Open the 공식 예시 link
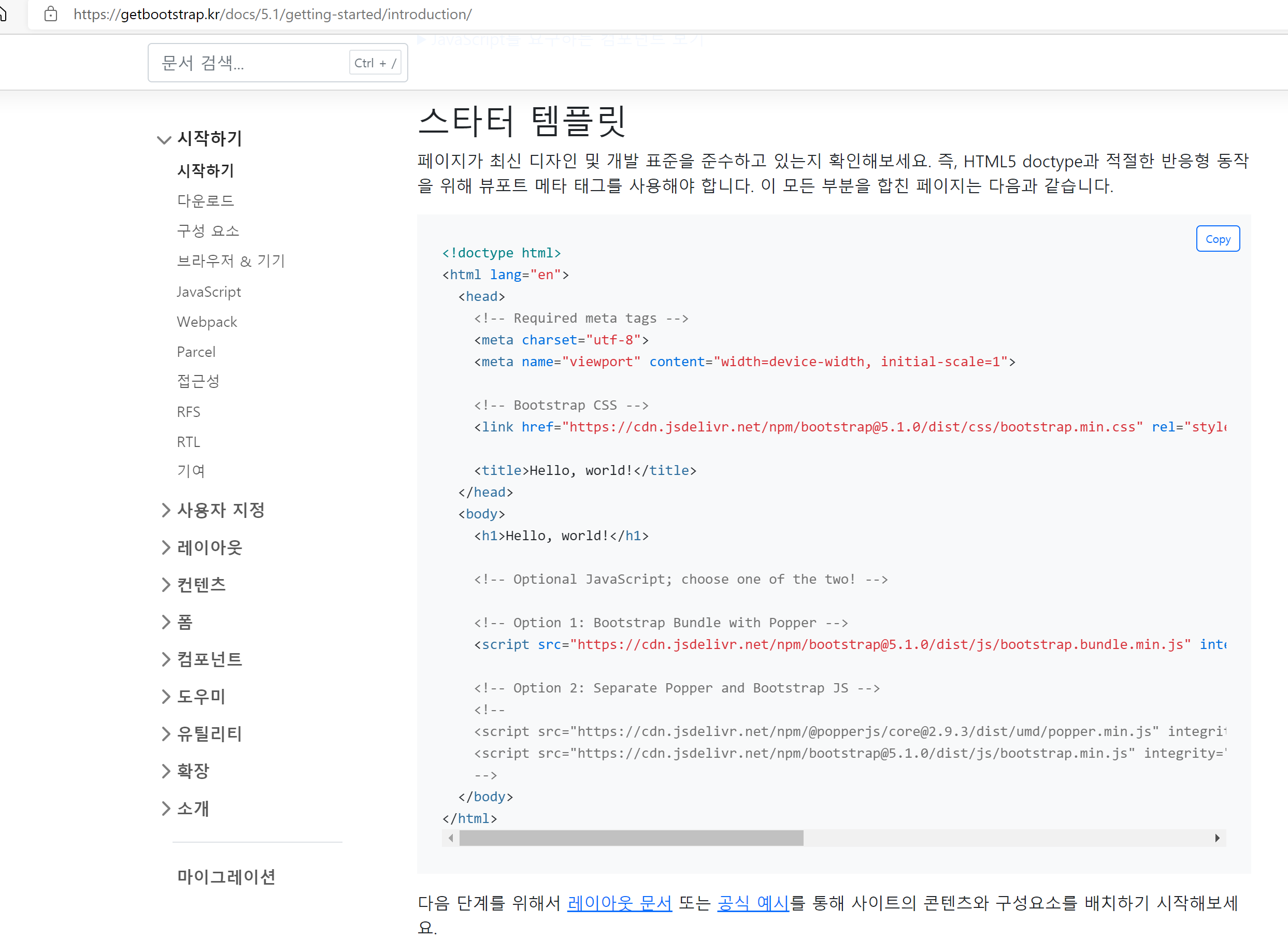 coord(753,903)
